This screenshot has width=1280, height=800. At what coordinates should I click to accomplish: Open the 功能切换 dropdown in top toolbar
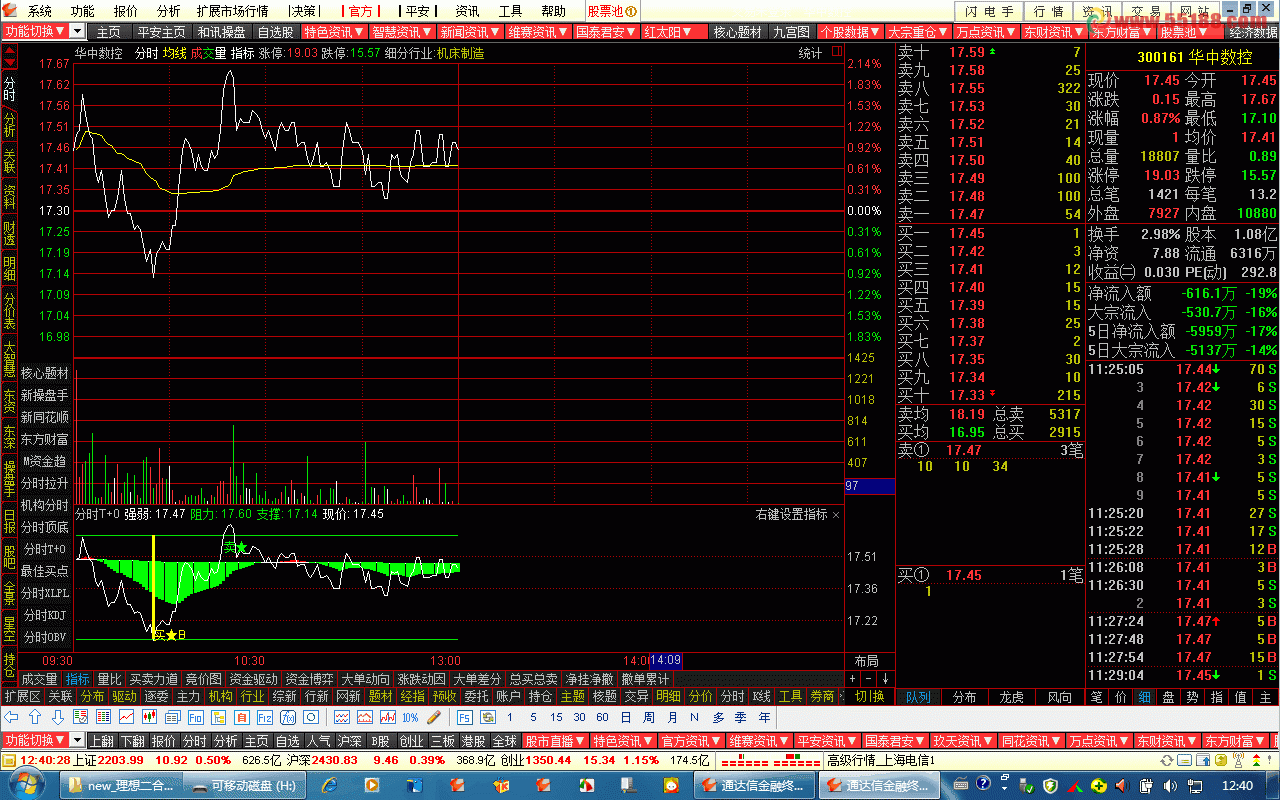[x=78, y=32]
